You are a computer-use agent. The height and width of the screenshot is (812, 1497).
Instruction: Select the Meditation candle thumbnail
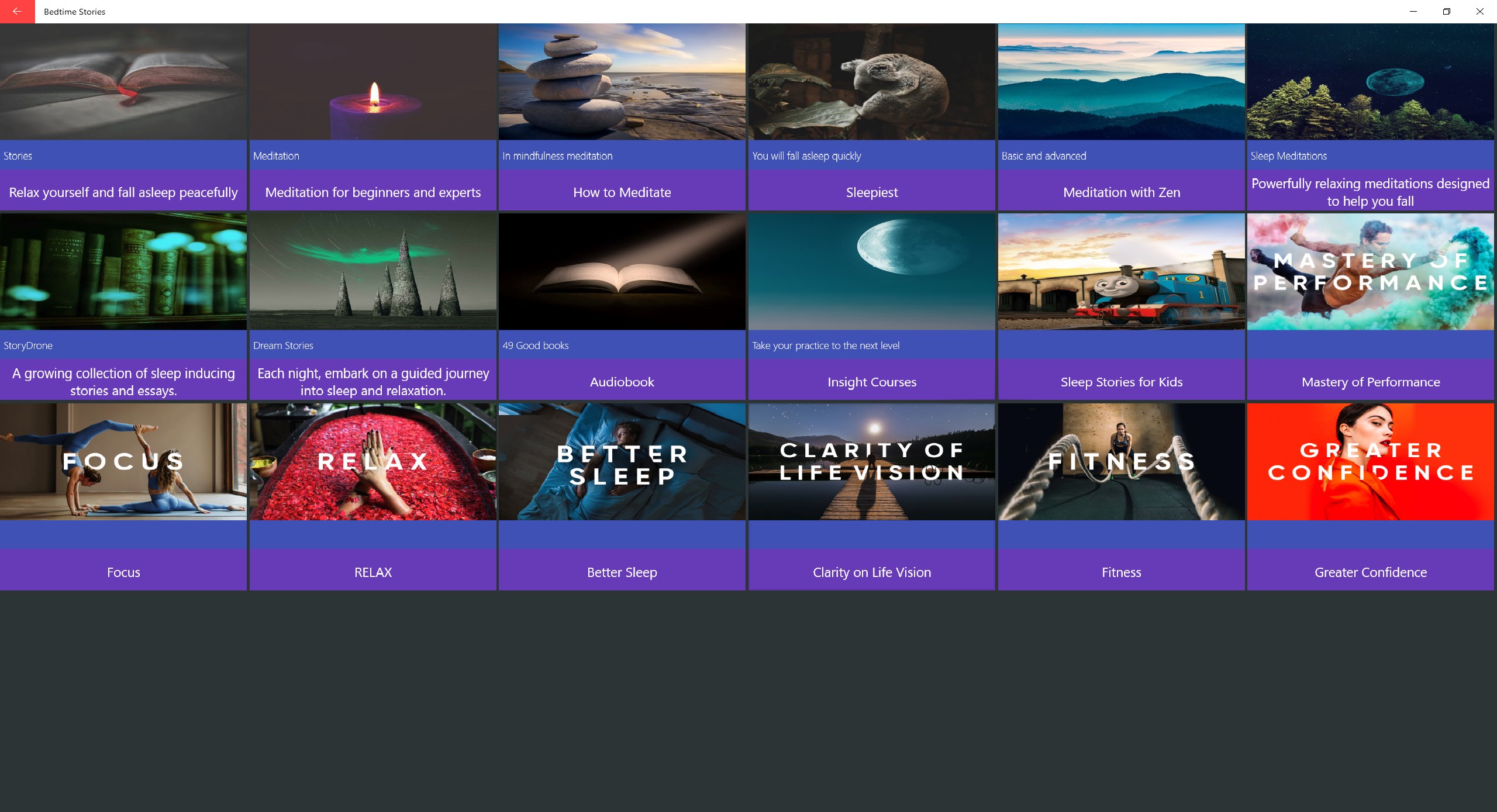tap(372, 82)
